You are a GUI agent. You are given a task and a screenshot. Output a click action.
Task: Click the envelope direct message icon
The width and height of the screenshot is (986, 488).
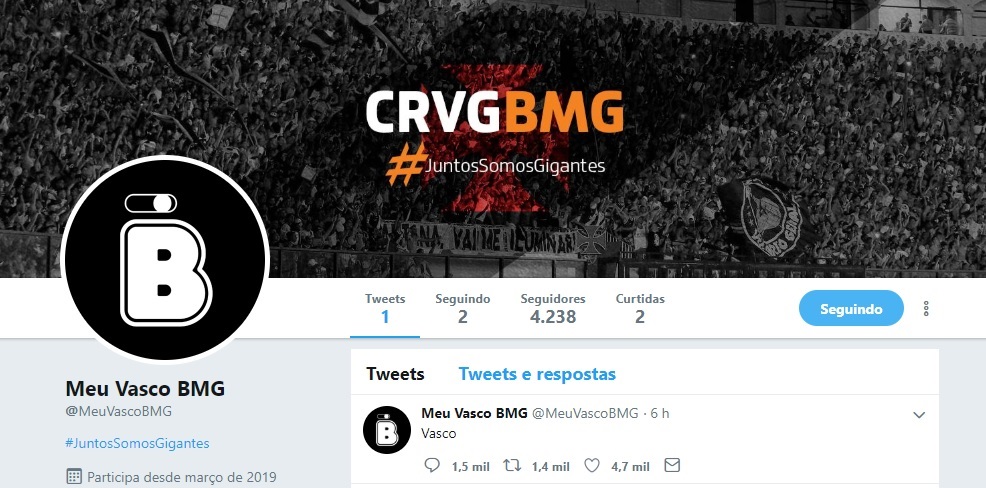pos(672,465)
